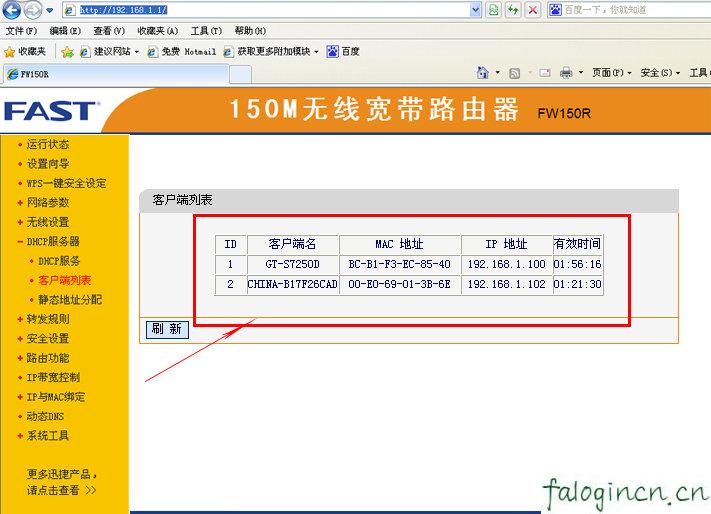Click the 收藏夹 favorites star button
Image resolution: width=711 pixels, height=514 pixels.
click(25, 52)
